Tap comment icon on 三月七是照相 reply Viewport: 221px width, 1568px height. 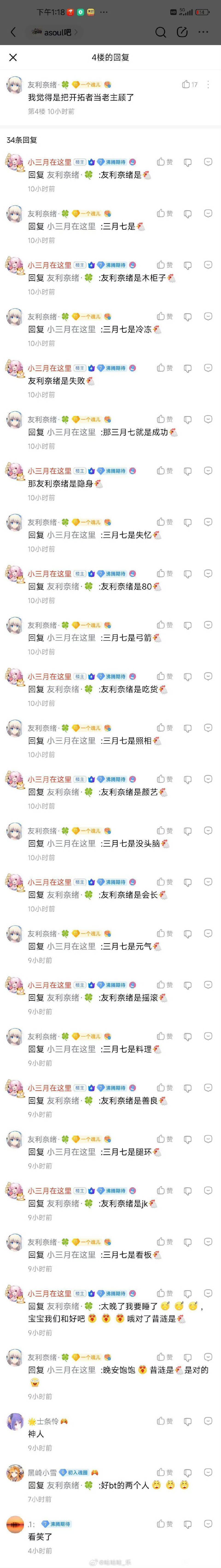(188, 728)
